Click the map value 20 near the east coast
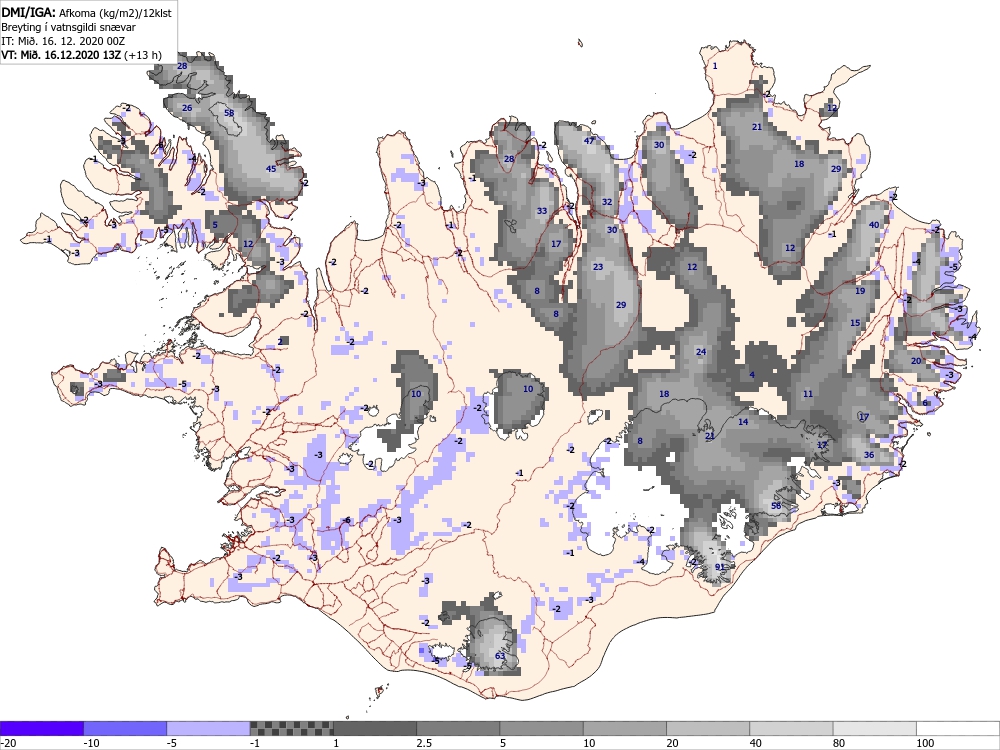Screen dimensions: 1000x750 [x=916, y=360]
